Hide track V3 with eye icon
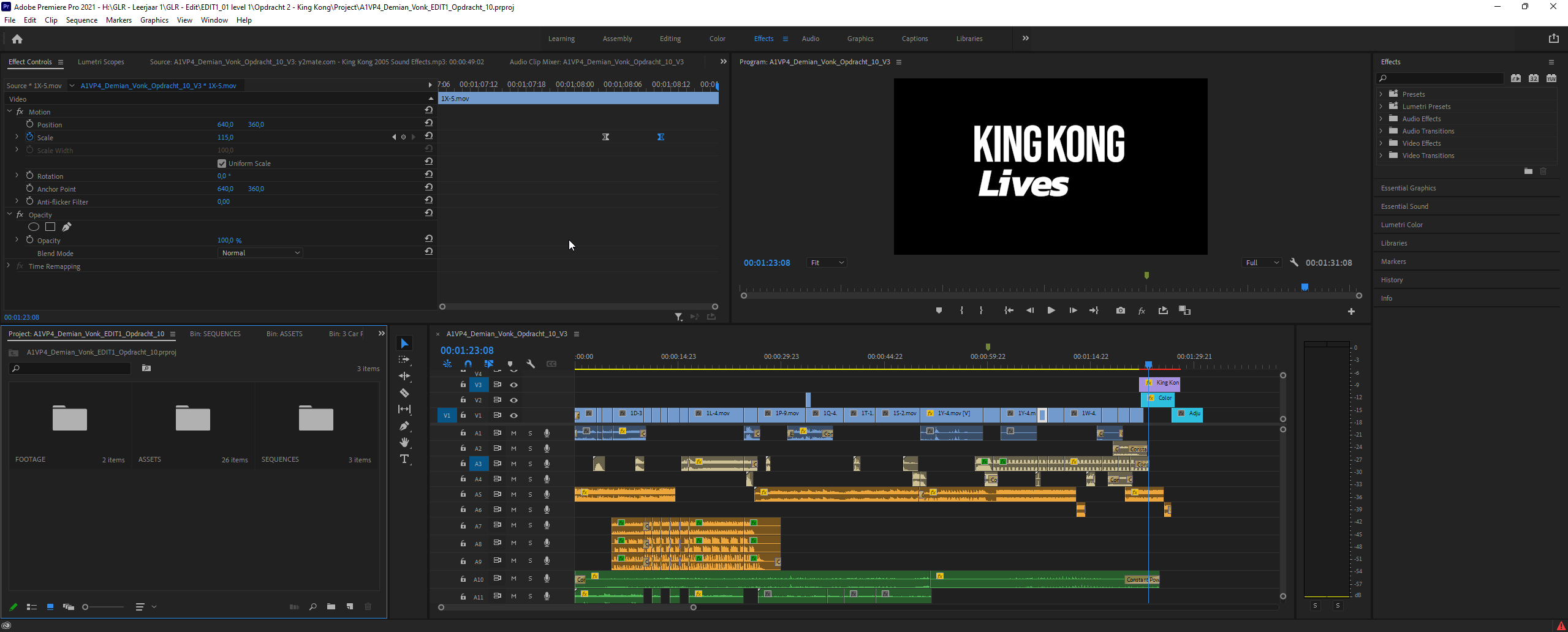Viewport: 1568px width, 632px height. coord(514,385)
